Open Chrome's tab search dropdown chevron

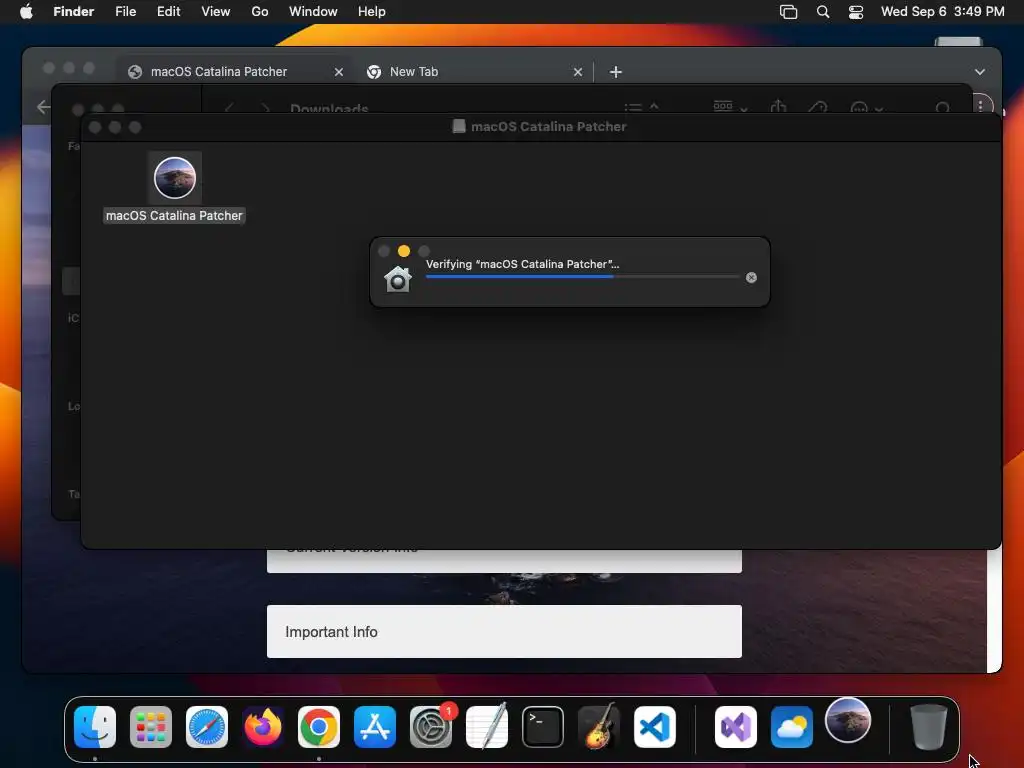pyautogui.click(x=980, y=72)
